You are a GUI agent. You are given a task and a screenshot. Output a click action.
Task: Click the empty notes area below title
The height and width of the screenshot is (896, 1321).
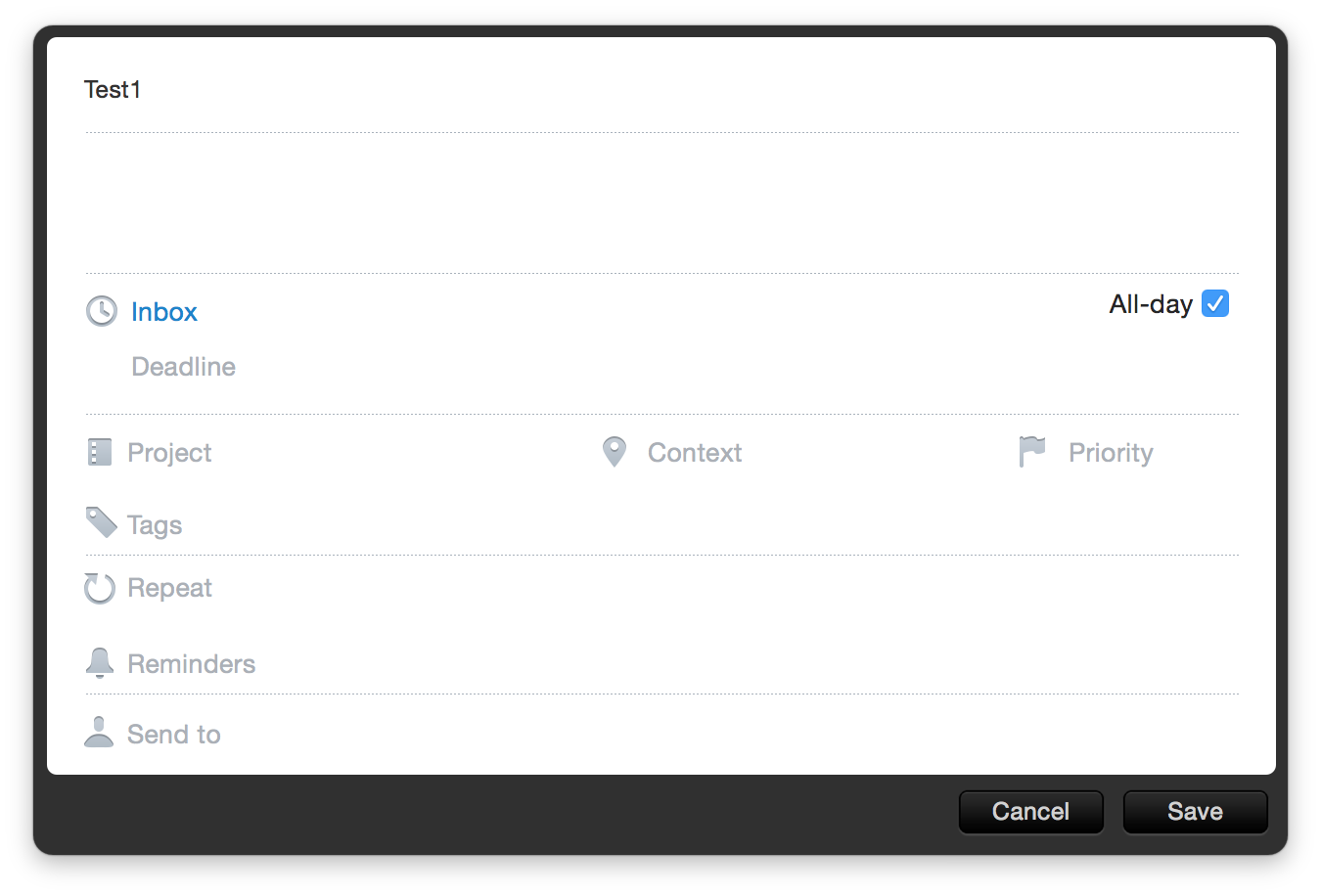[661, 202]
